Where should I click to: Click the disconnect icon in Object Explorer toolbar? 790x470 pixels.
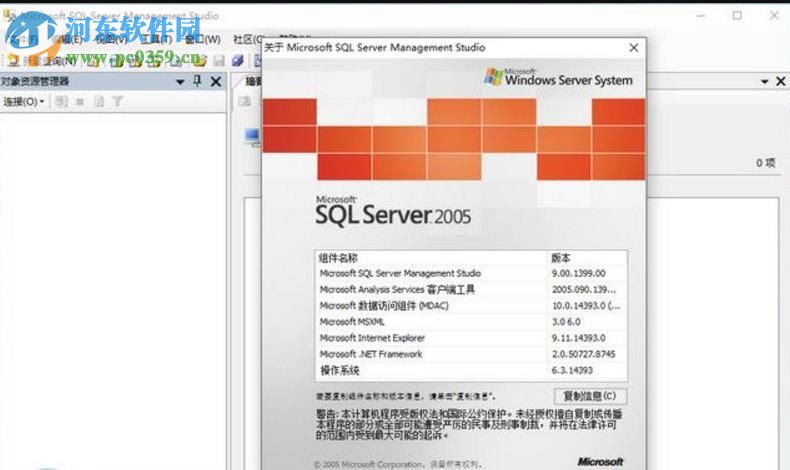[x=61, y=102]
